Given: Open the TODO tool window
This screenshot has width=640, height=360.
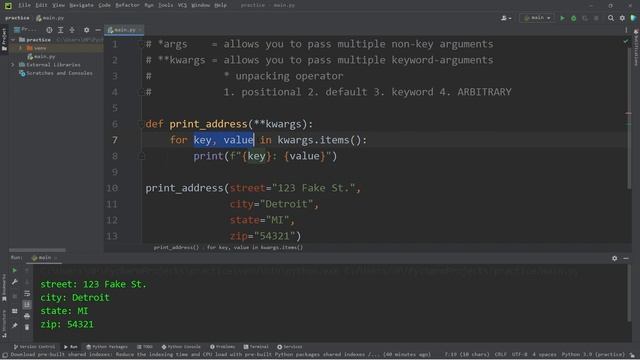Looking at the screenshot, I should point(145,347).
